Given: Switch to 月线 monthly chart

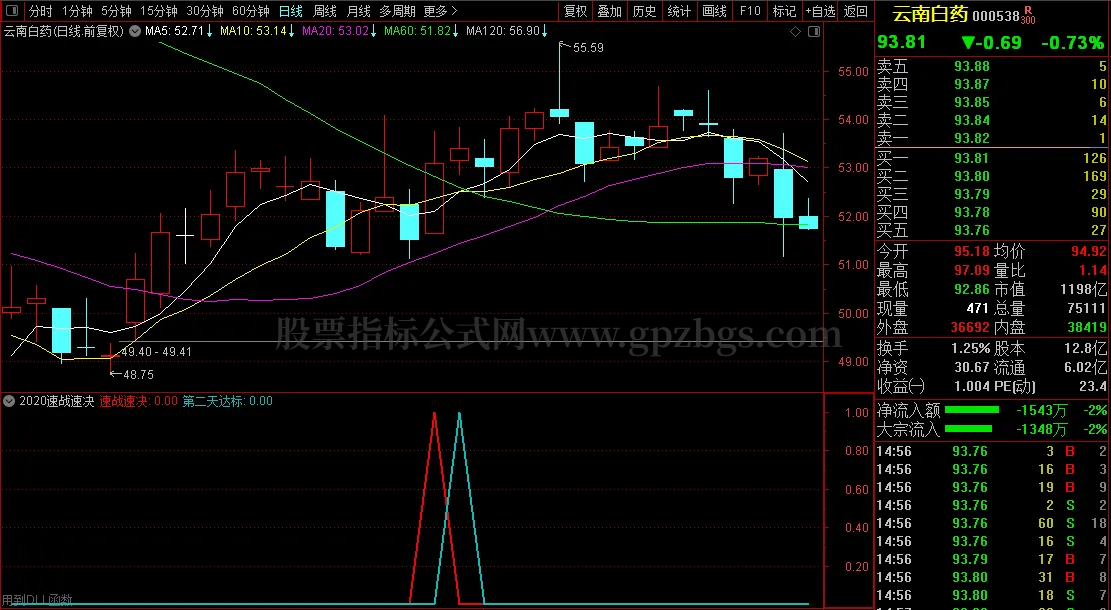Looking at the screenshot, I should 359,11.
